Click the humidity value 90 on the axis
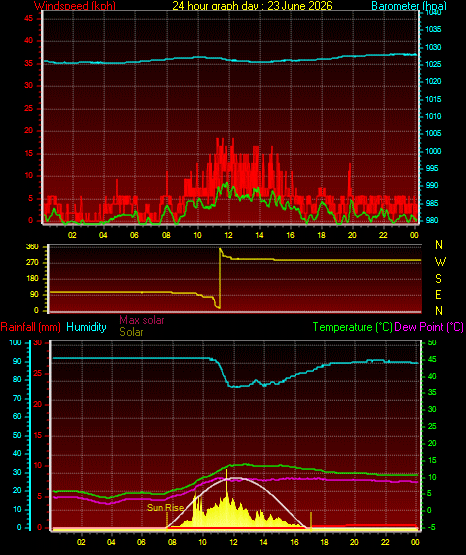 coord(17,361)
